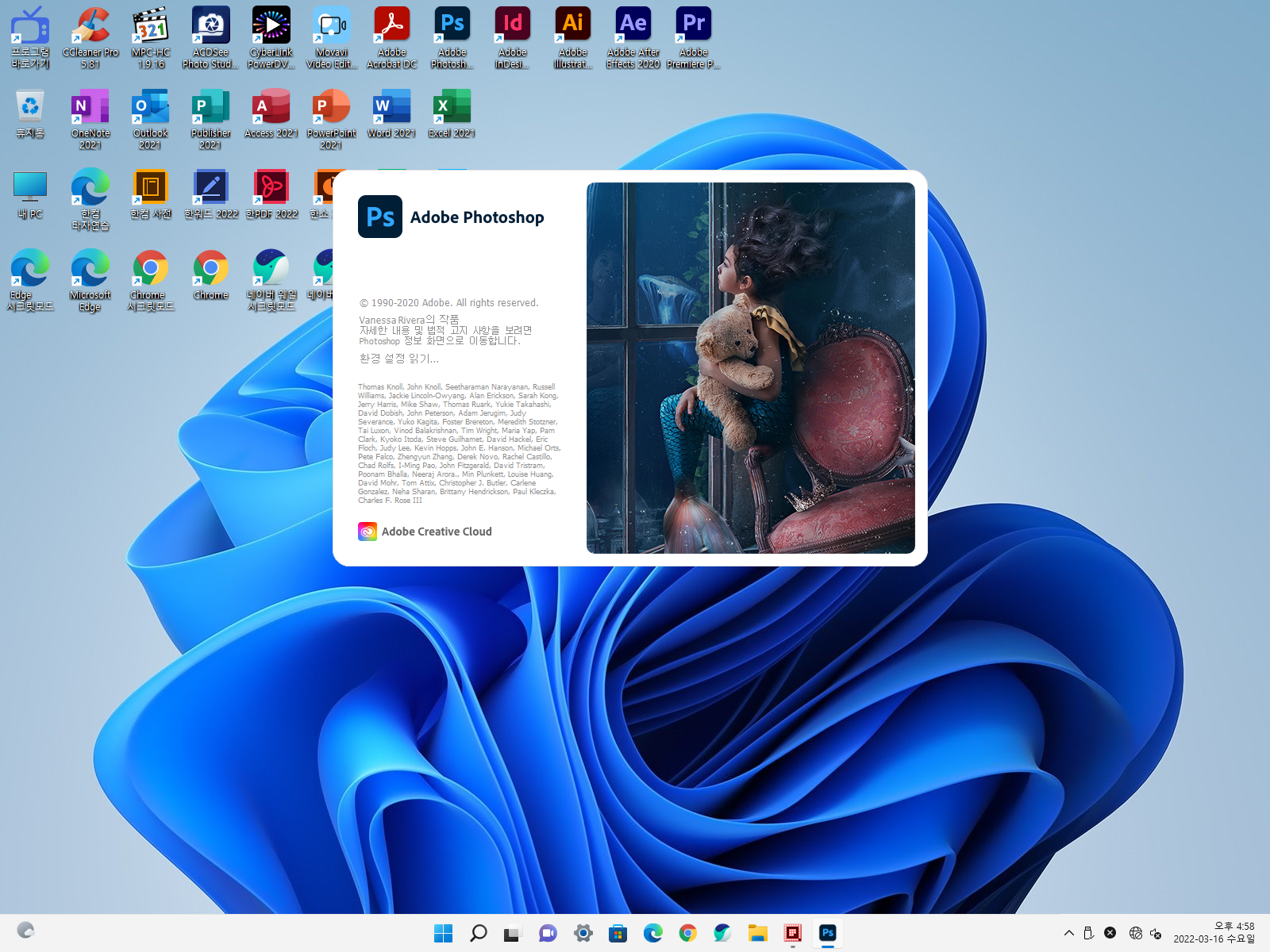Click the '© 1990-2020 Adobe. All rights reserved.' text
Image resolution: width=1270 pixels, height=952 pixels.
click(449, 303)
